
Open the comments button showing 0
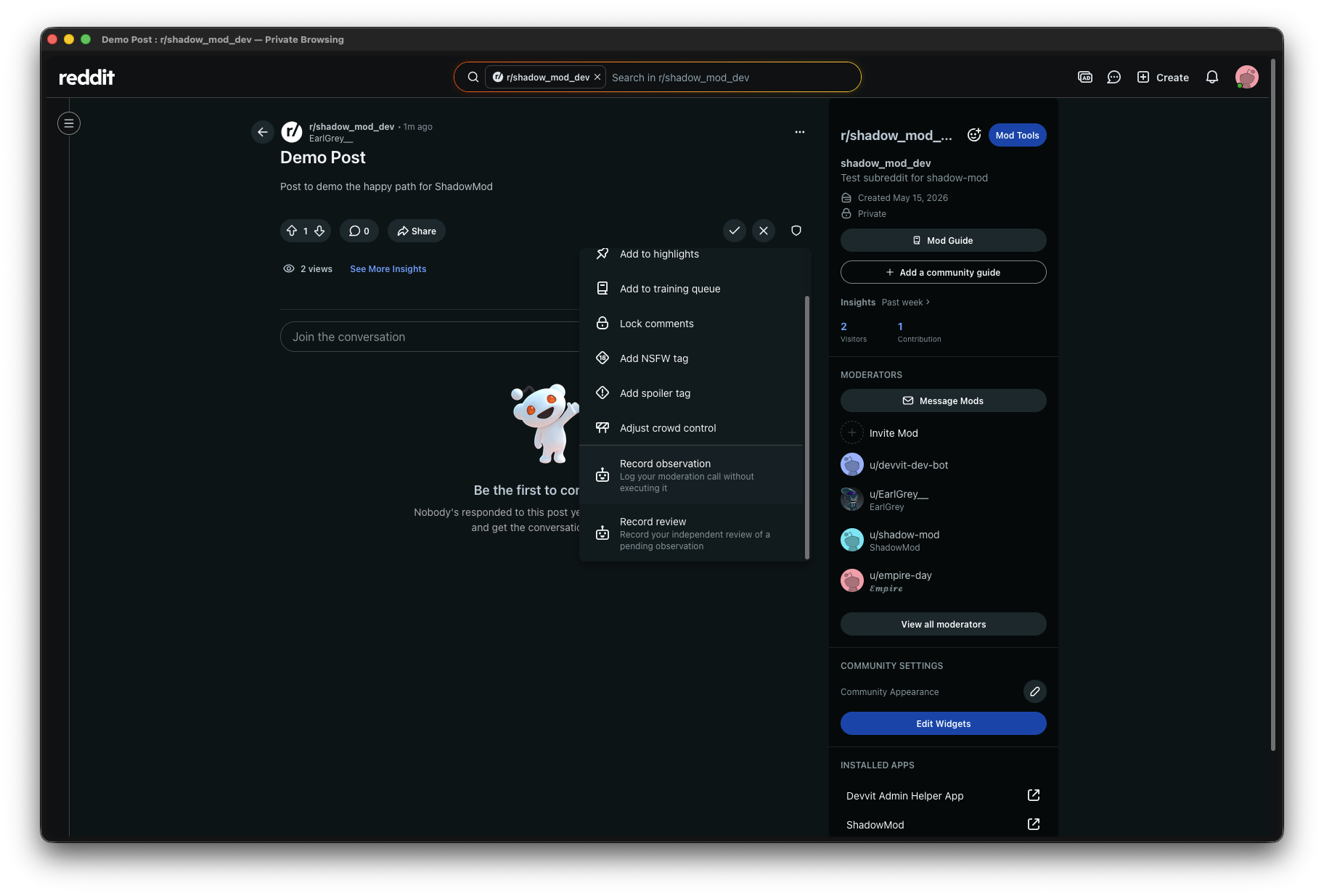[359, 231]
